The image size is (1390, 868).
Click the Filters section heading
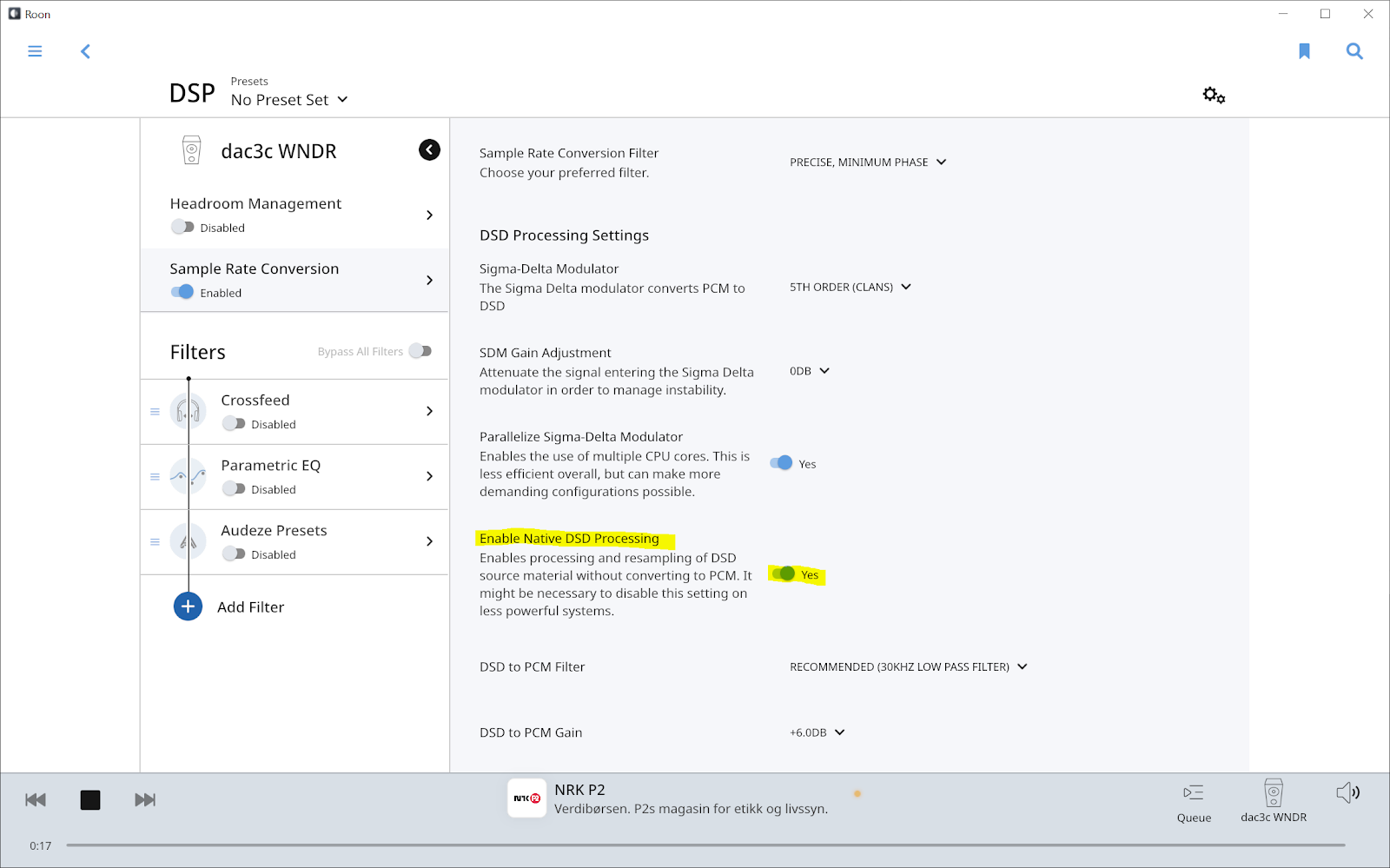click(197, 352)
